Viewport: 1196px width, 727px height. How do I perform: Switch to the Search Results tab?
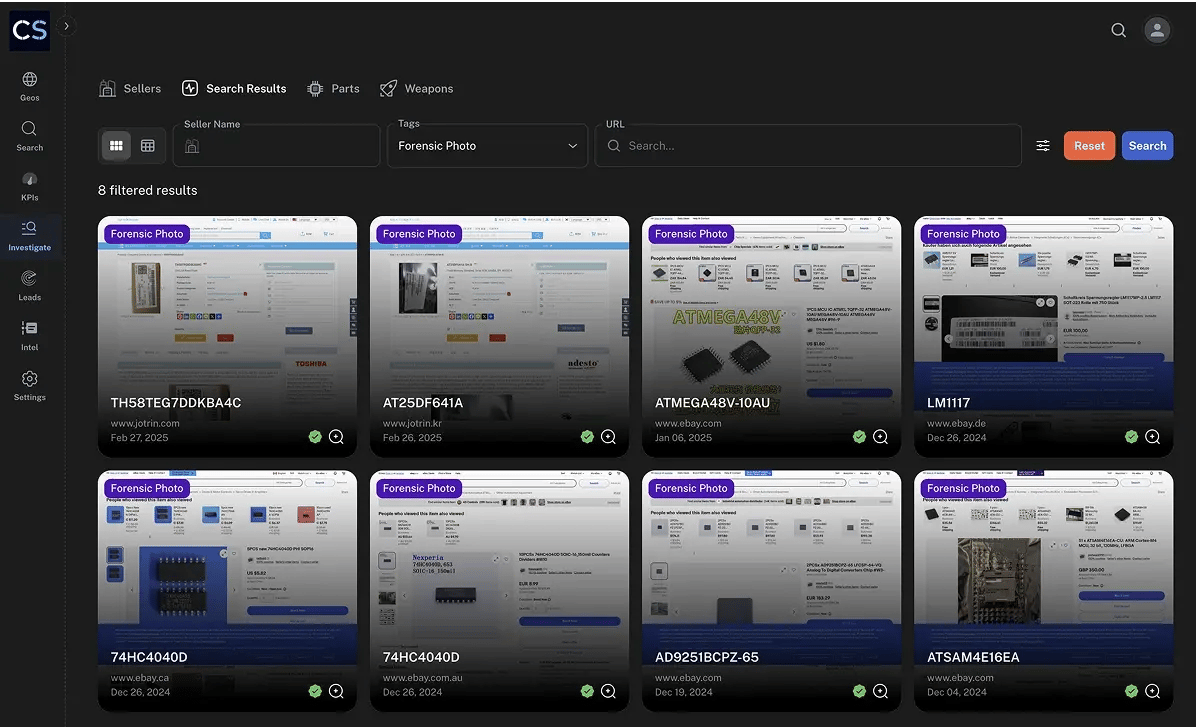(234, 88)
